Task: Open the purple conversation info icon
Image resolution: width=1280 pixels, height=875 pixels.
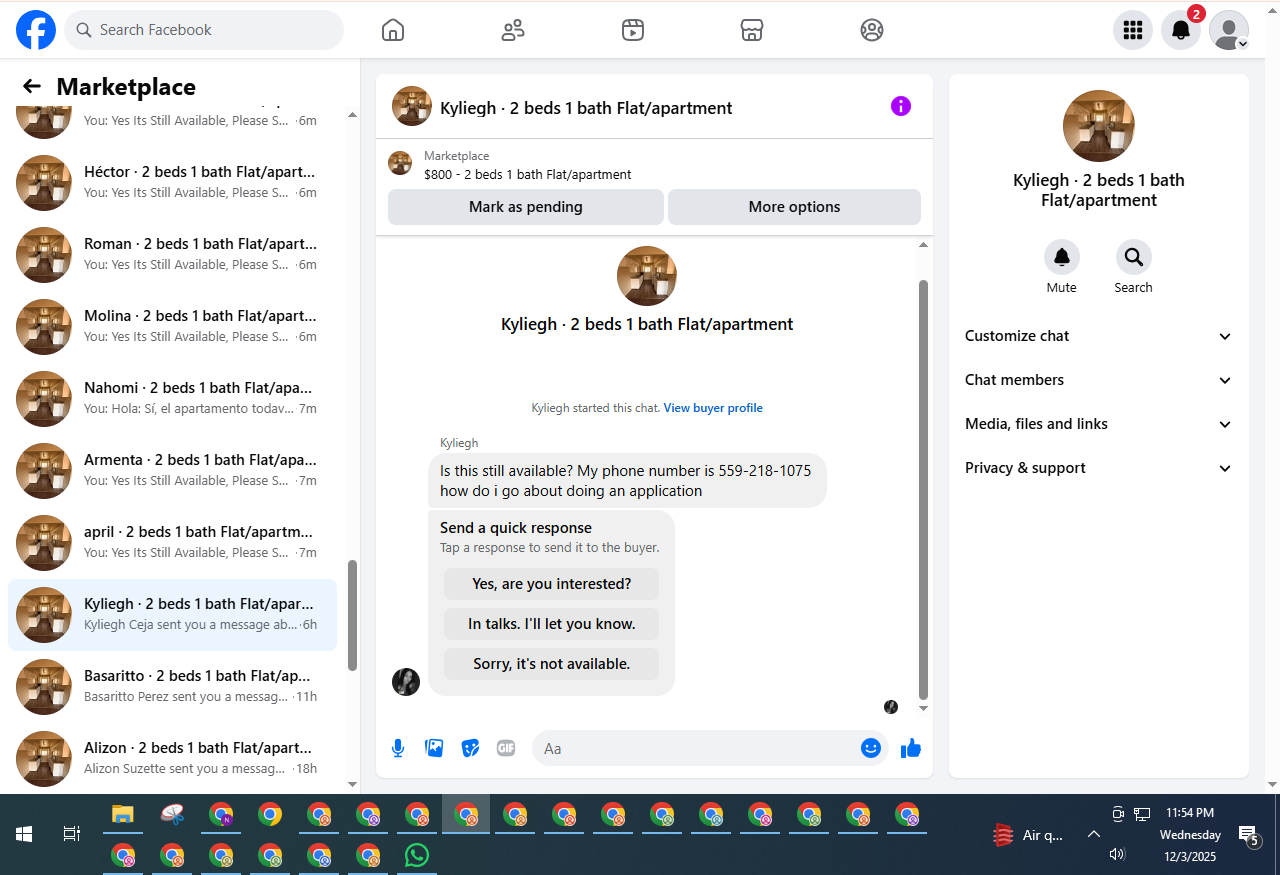Action: (901, 106)
